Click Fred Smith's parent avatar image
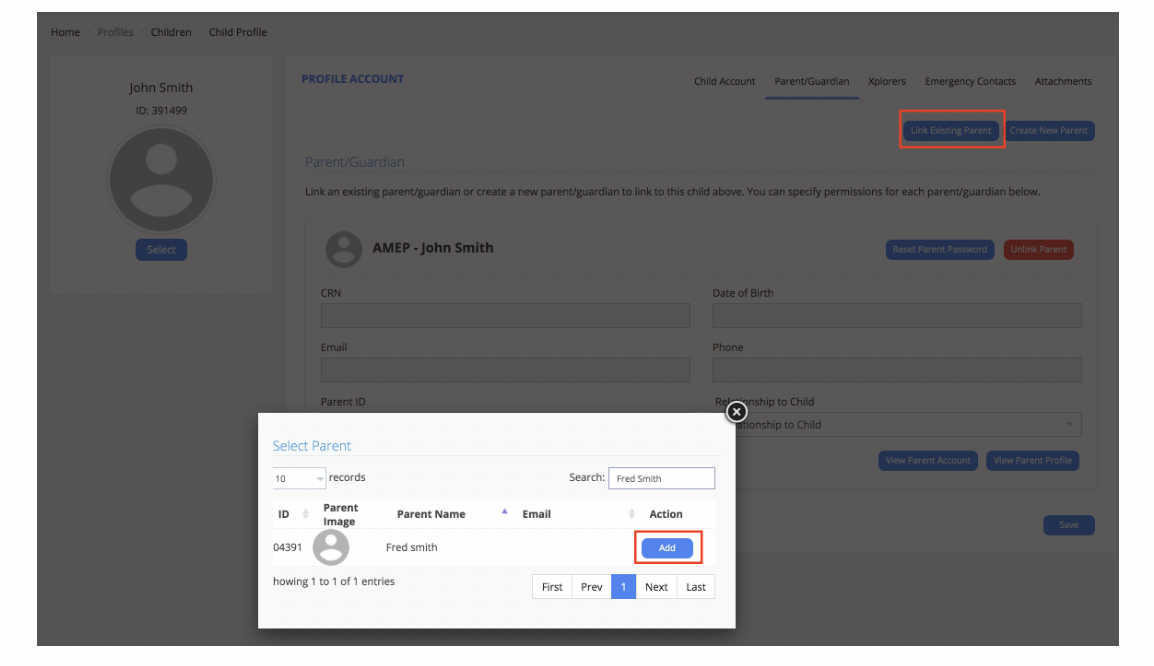The image size is (1154, 666). click(331, 547)
